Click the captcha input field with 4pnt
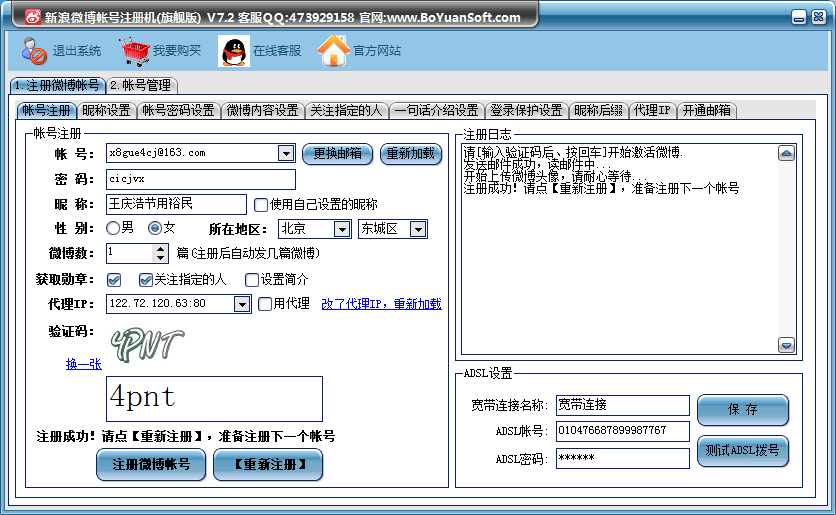Screen dimensions: 836x515 click(214, 399)
